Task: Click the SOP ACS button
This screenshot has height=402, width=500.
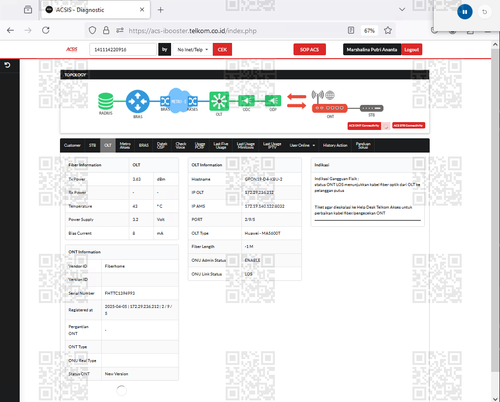Action: point(309,50)
